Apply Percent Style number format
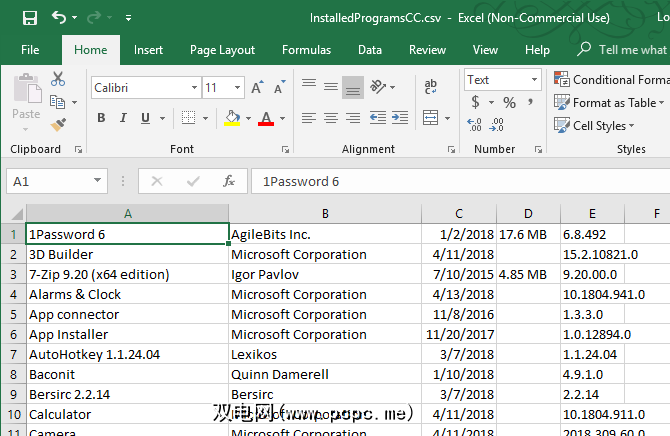 tap(509, 103)
